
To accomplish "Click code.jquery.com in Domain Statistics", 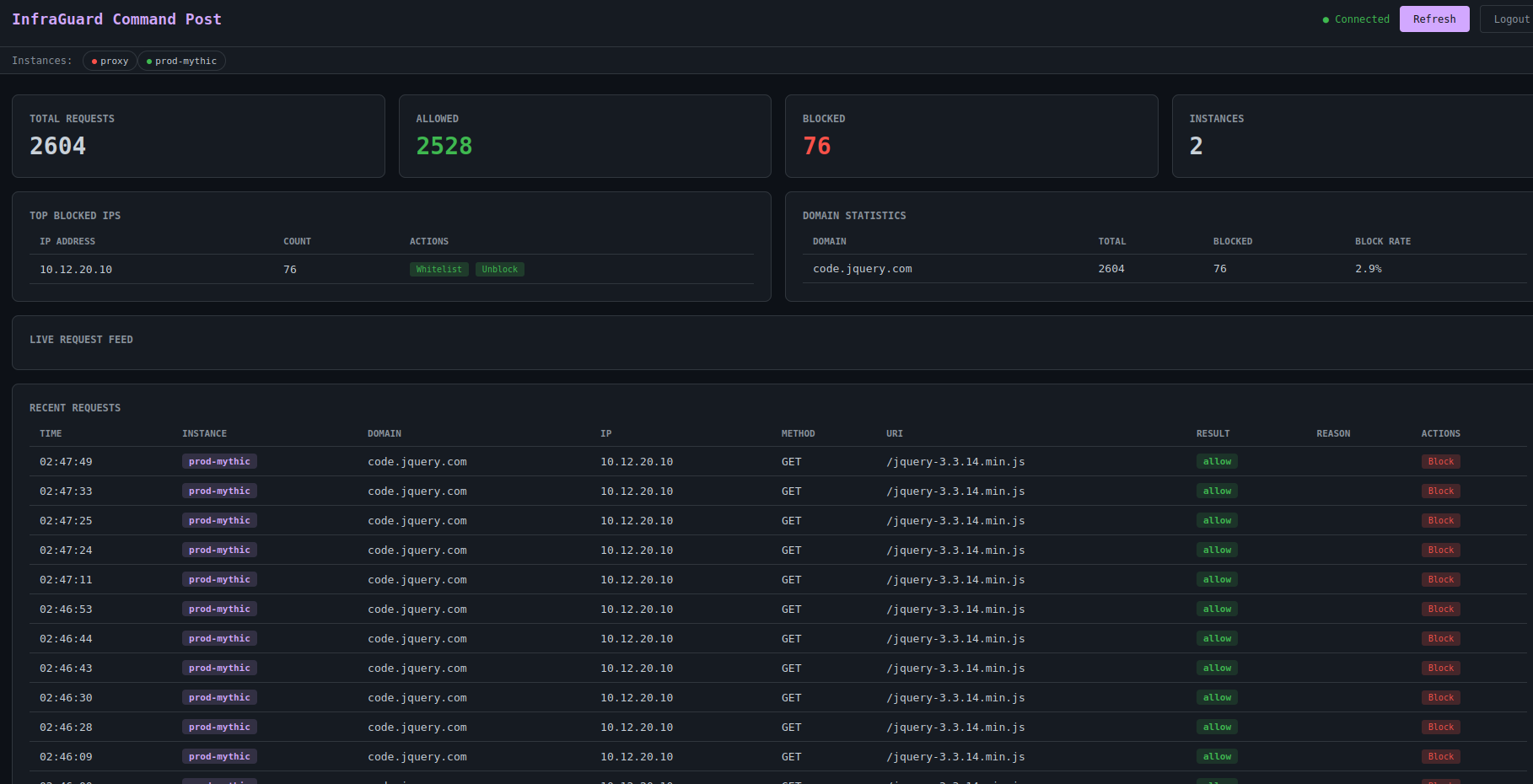I will [x=863, y=269].
